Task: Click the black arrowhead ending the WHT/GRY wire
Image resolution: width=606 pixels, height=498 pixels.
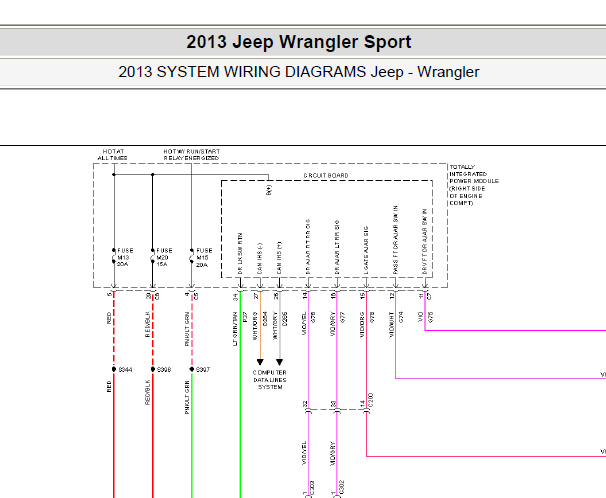Action: coord(279,362)
